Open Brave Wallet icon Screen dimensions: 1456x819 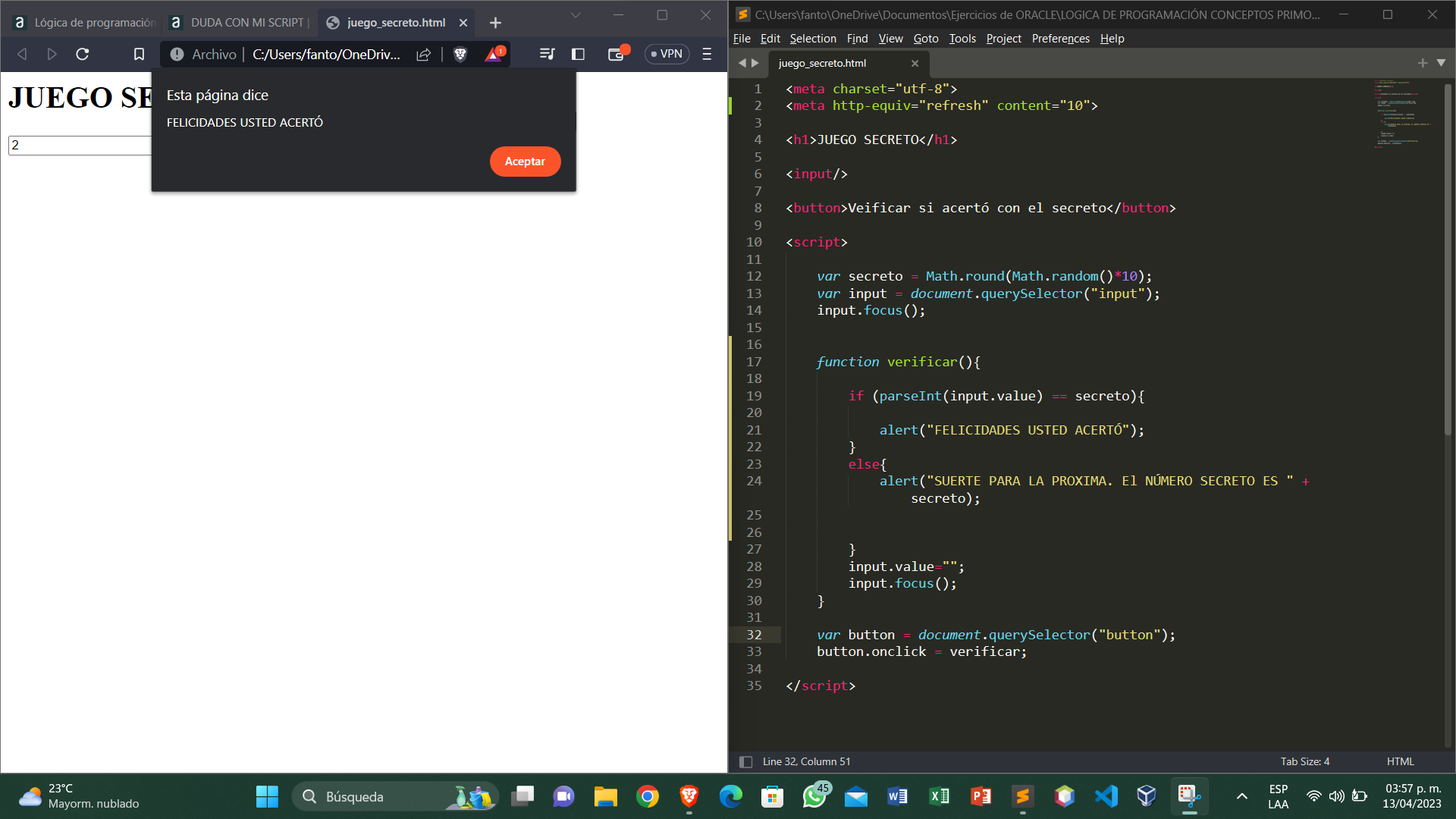(x=617, y=54)
